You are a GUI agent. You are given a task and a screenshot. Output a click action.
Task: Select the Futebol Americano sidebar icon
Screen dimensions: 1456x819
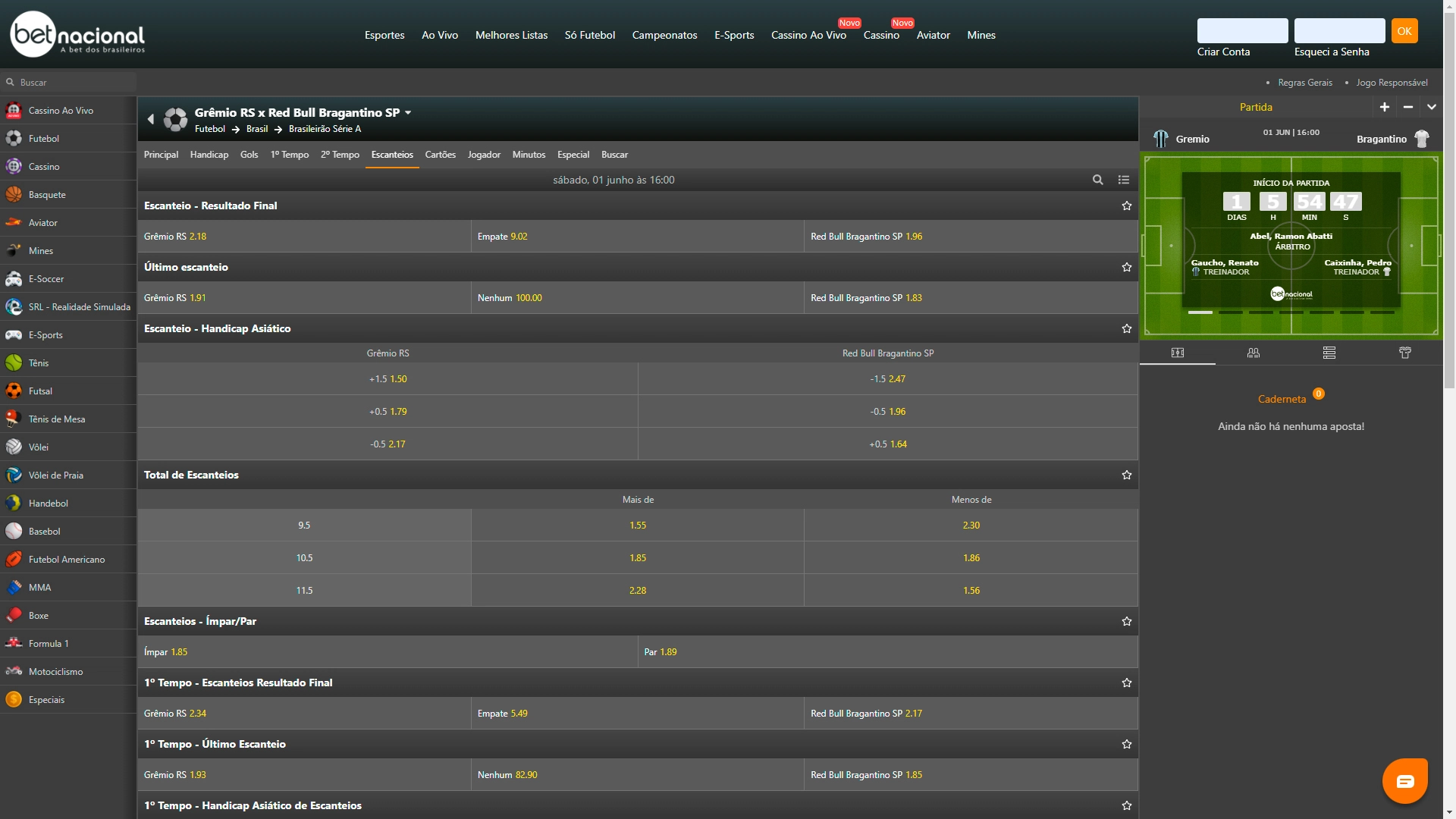click(x=14, y=560)
